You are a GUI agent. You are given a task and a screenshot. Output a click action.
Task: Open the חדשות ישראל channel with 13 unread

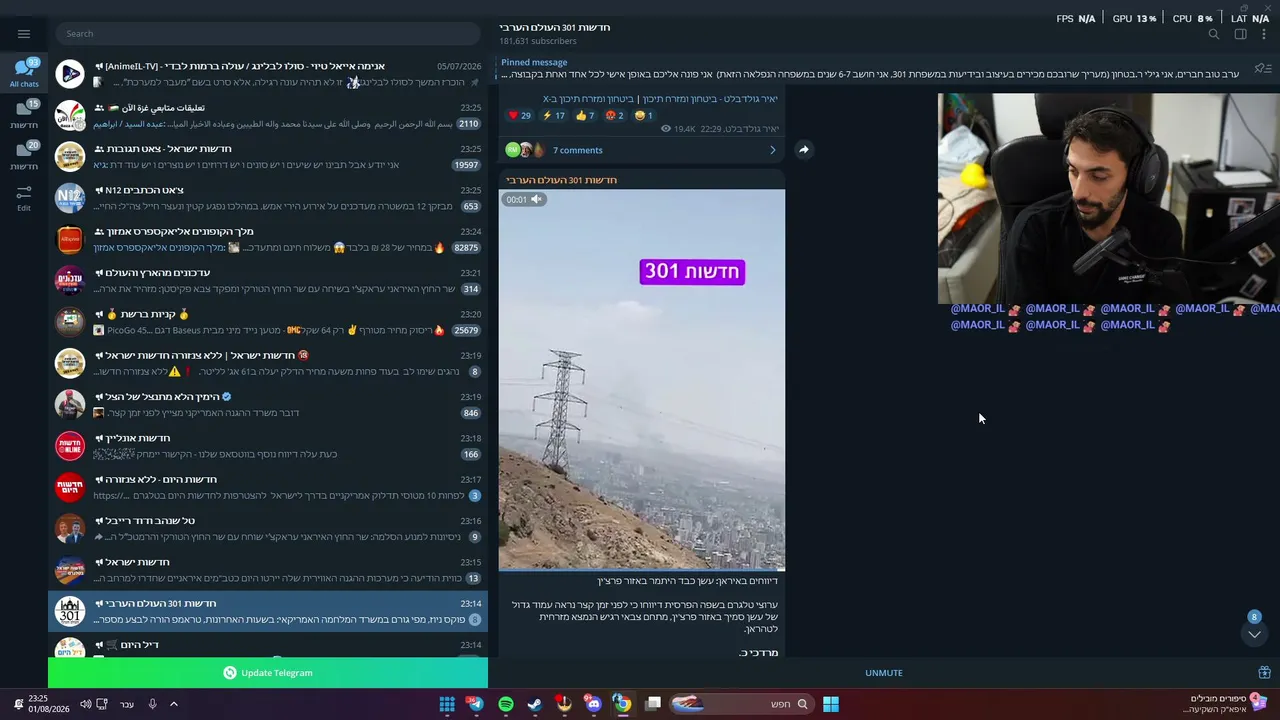268,570
